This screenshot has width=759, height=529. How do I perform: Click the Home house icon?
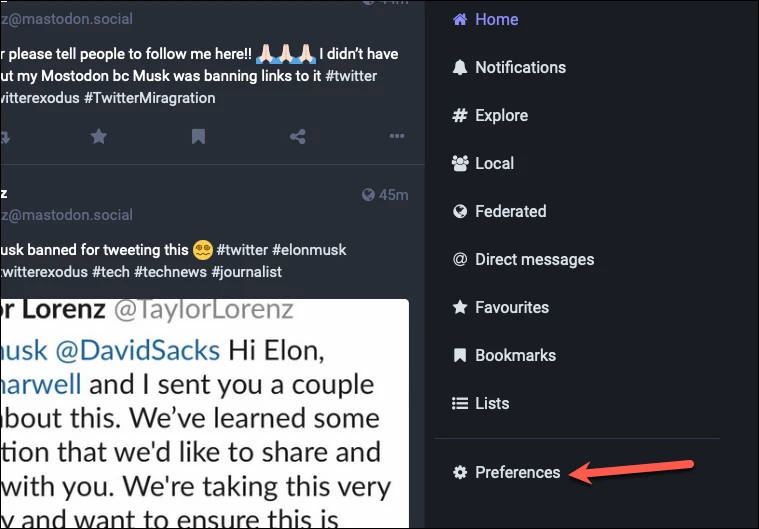tap(460, 19)
